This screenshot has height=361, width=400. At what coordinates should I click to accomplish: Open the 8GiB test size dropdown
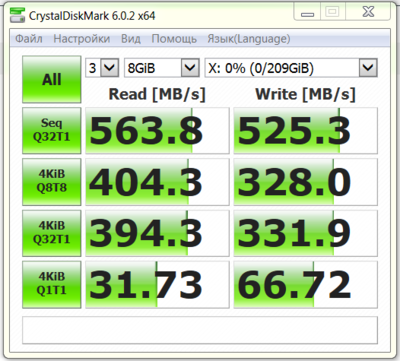coord(162,68)
